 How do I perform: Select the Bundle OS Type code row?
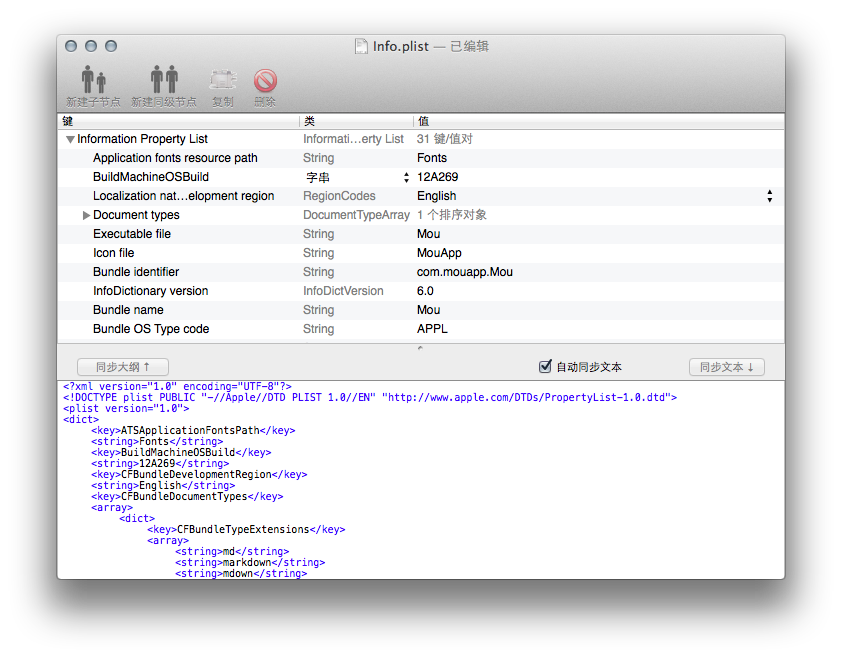(421, 329)
